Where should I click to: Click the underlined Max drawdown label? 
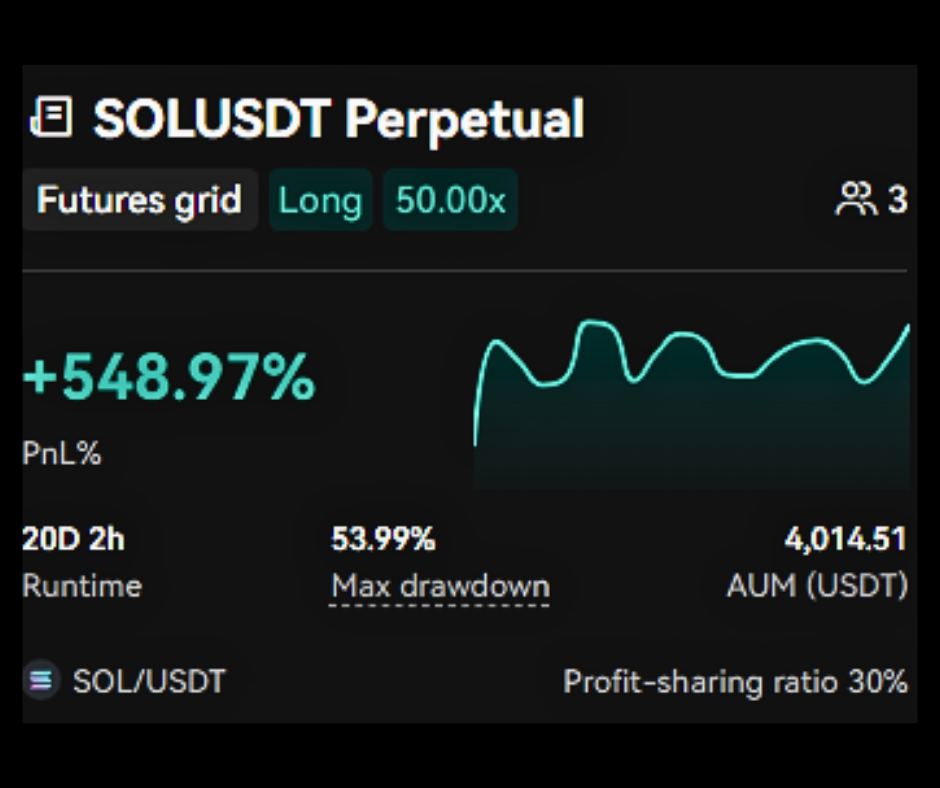pos(440,586)
